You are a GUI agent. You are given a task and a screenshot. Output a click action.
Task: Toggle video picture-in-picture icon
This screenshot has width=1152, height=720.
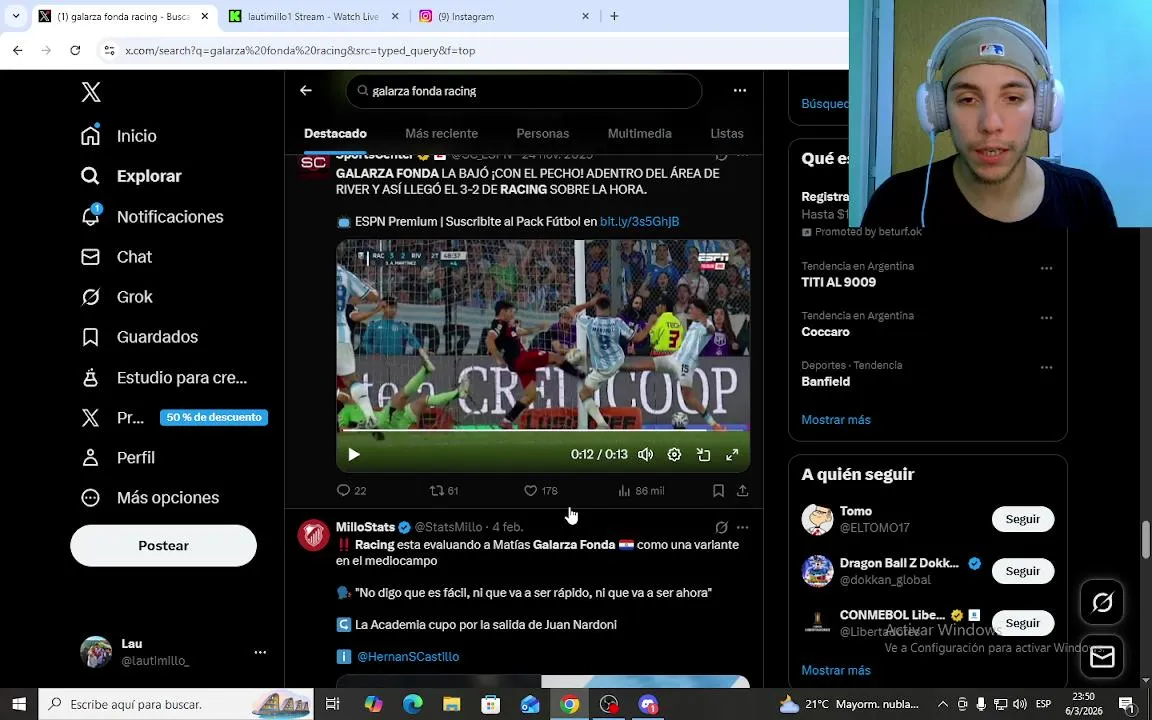(x=703, y=455)
